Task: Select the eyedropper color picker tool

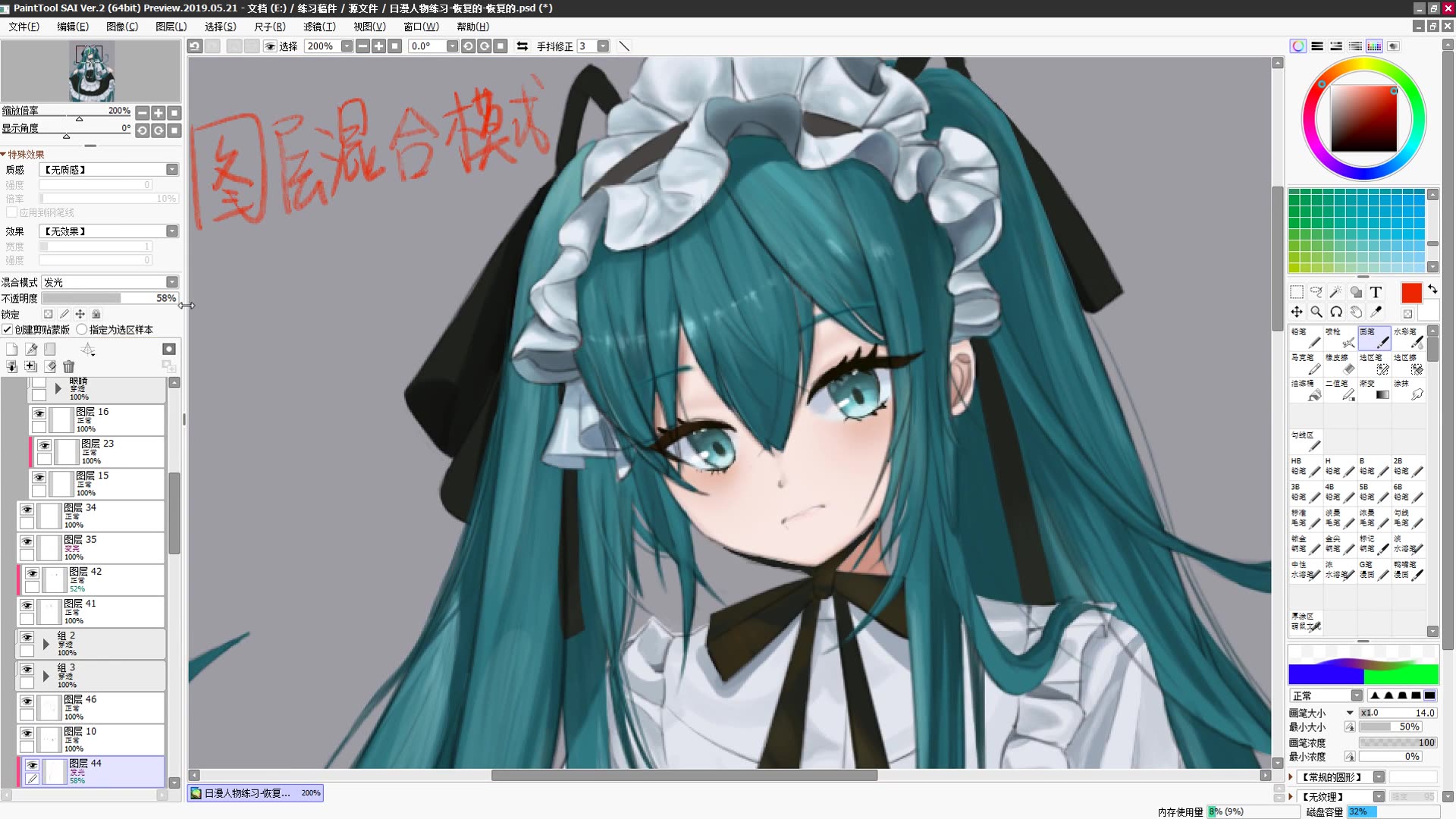Action: (x=1376, y=312)
